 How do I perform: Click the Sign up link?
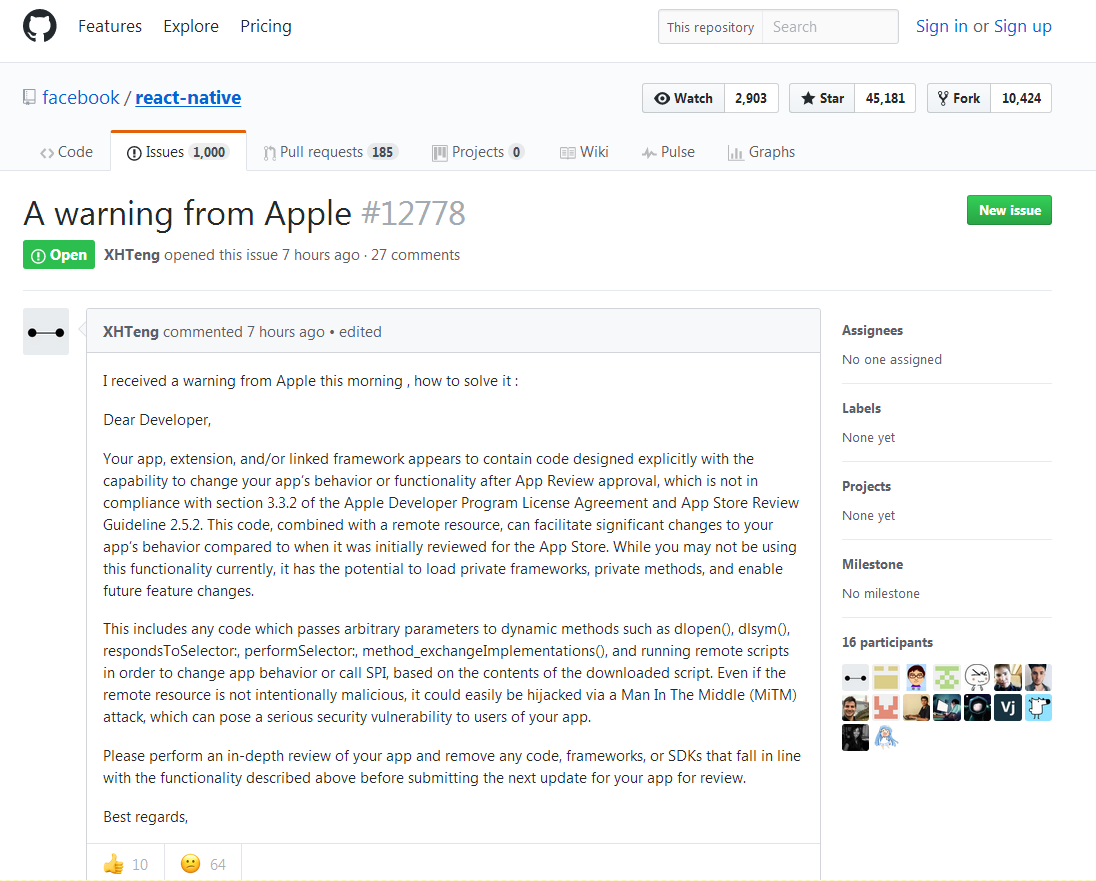[x=1023, y=27]
